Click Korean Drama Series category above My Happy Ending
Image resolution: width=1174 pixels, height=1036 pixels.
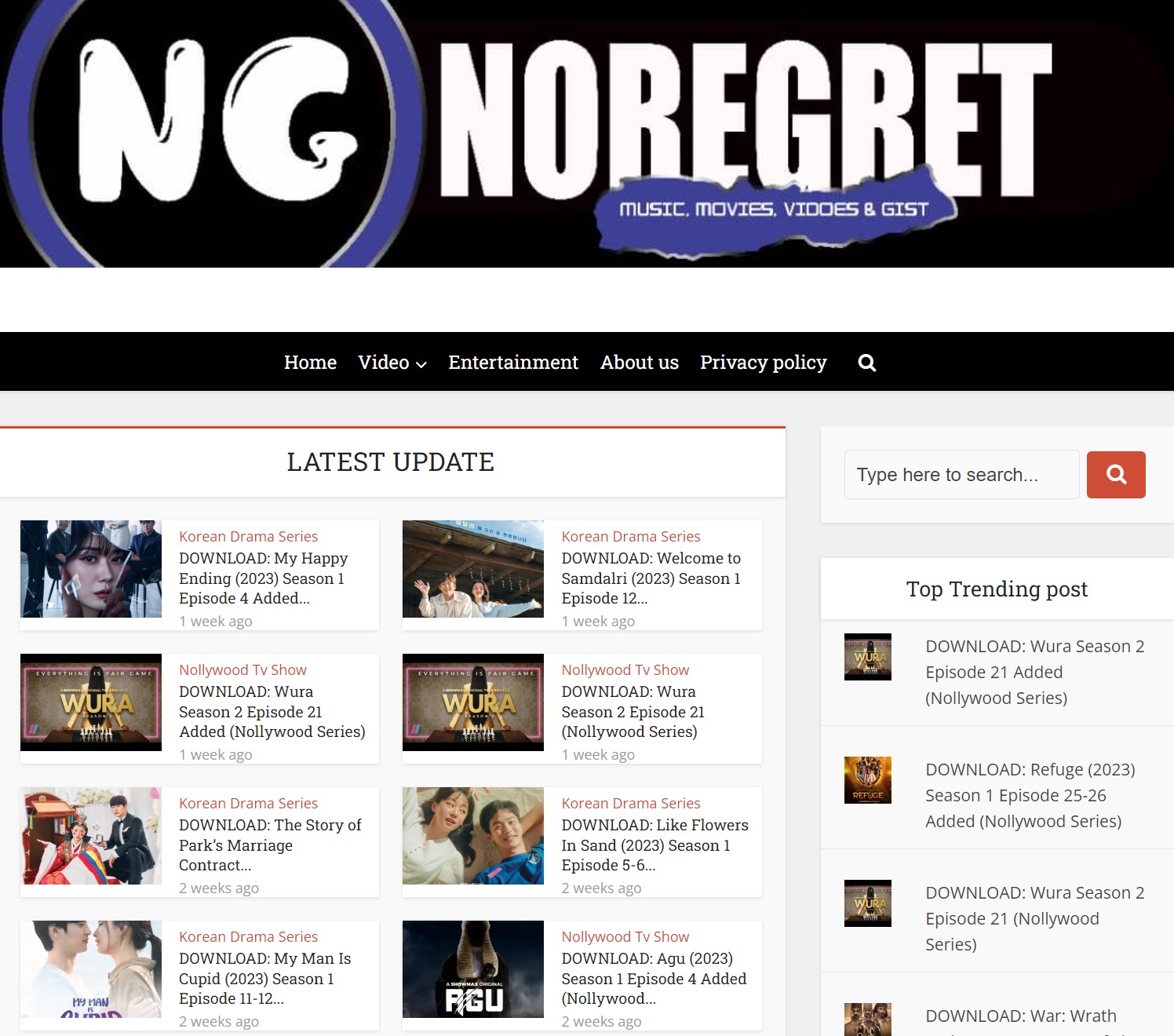pos(248,536)
